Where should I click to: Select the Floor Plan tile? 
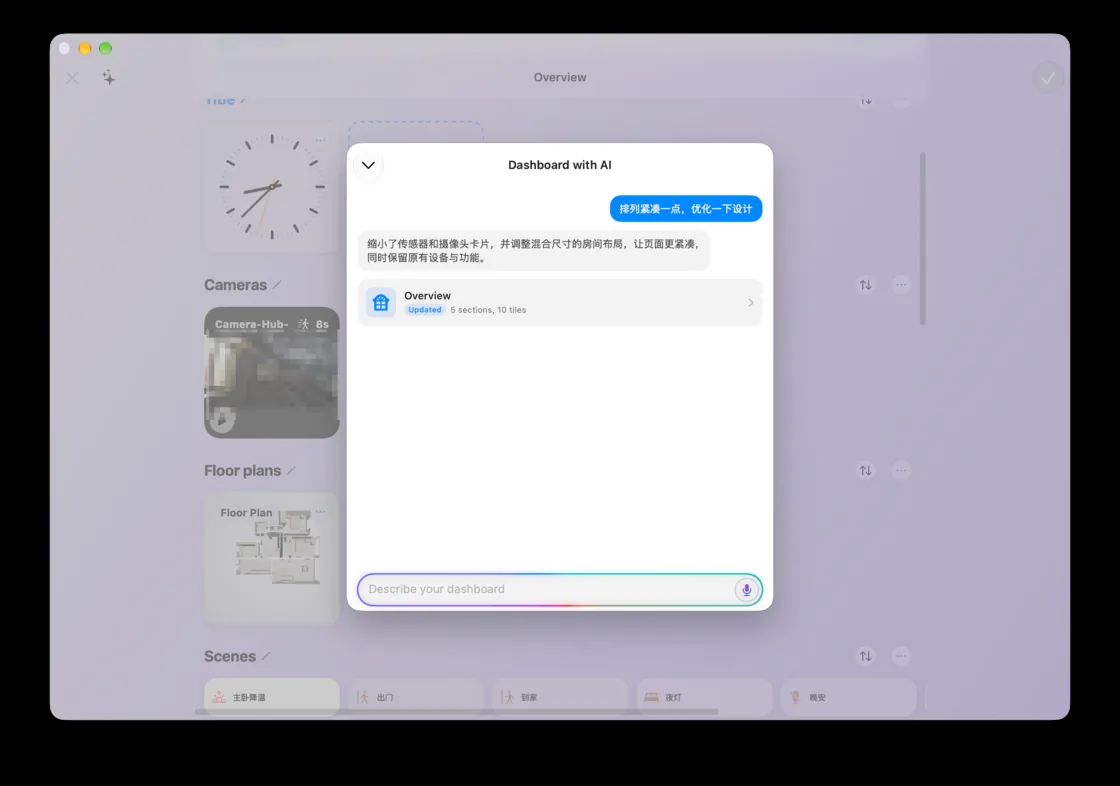(x=271, y=558)
